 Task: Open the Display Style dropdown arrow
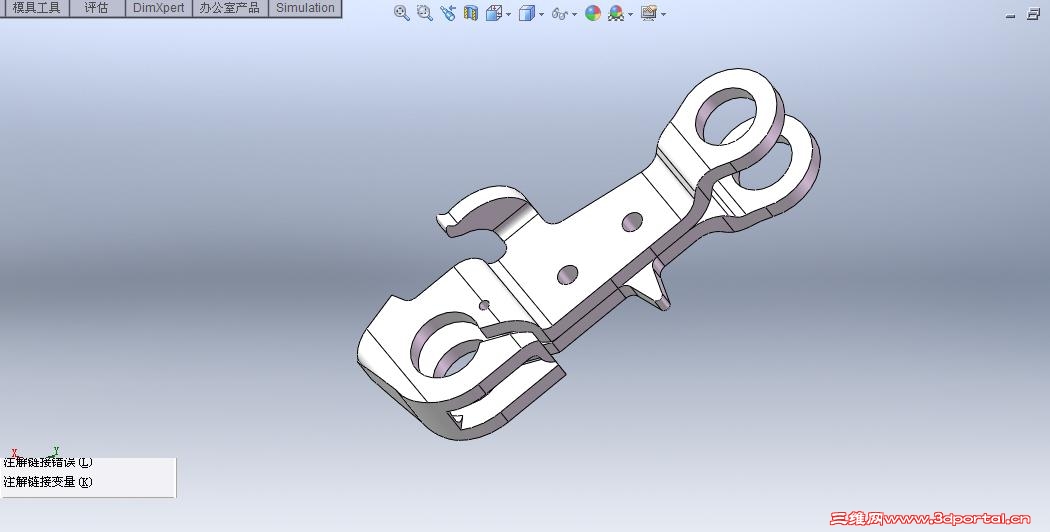[542, 14]
